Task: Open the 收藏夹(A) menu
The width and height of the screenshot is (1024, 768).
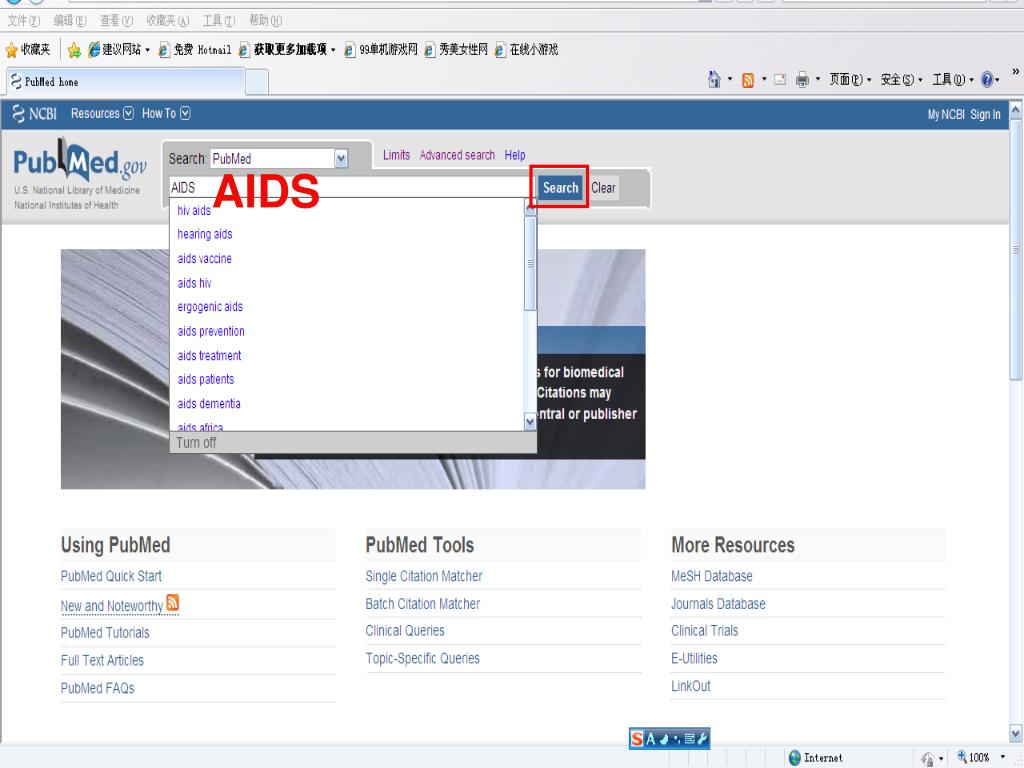Action: (x=168, y=21)
